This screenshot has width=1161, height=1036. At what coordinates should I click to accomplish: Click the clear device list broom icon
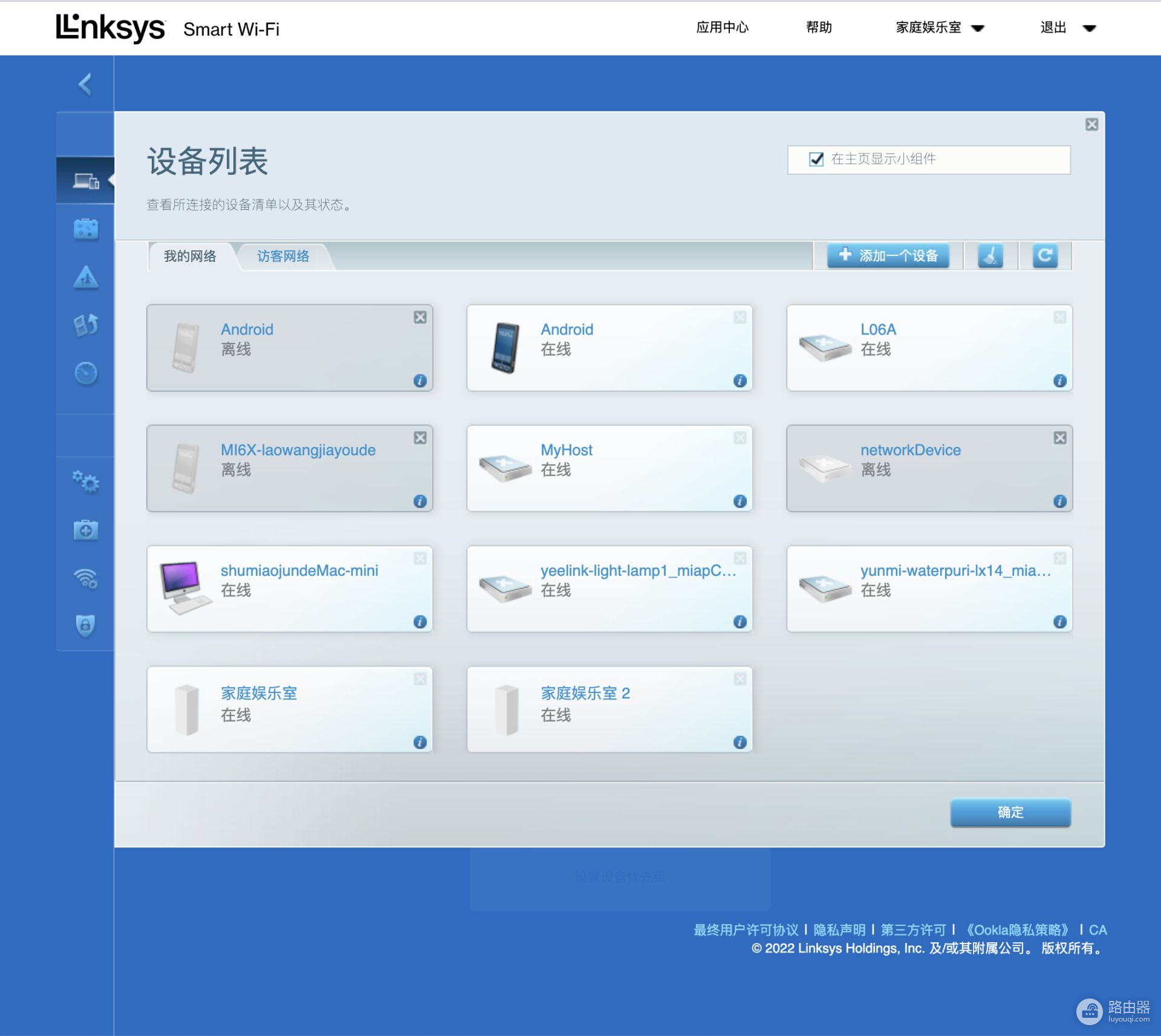[x=990, y=256]
